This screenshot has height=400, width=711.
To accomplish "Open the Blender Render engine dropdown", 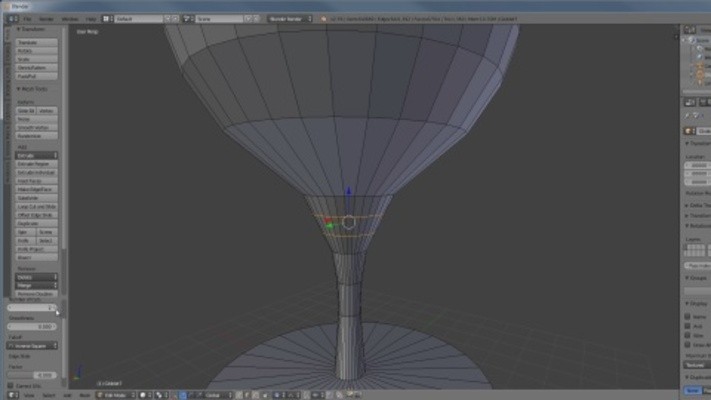I will click(x=290, y=19).
